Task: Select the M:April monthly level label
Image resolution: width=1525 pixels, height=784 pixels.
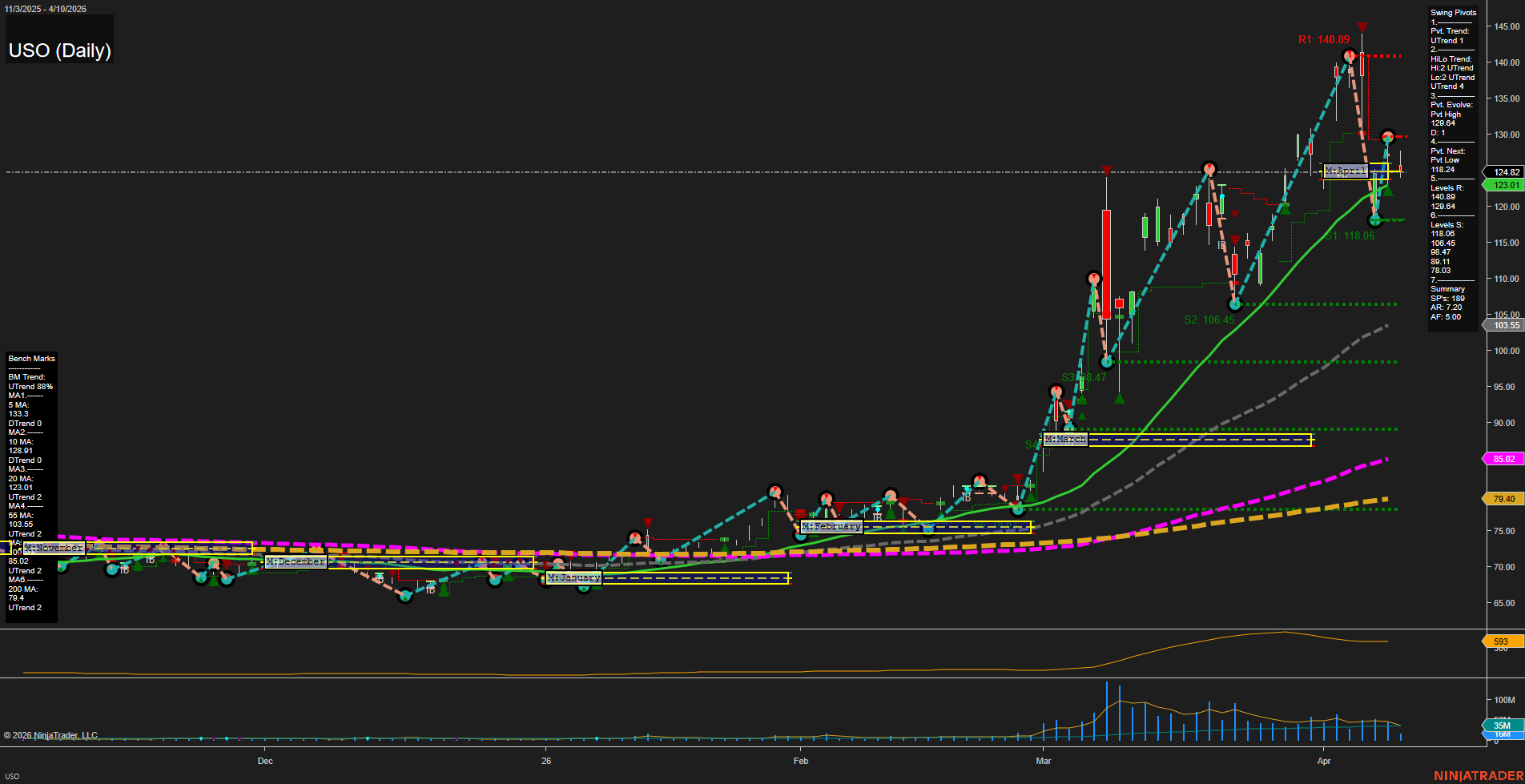Action: click(x=1345, y=171)
